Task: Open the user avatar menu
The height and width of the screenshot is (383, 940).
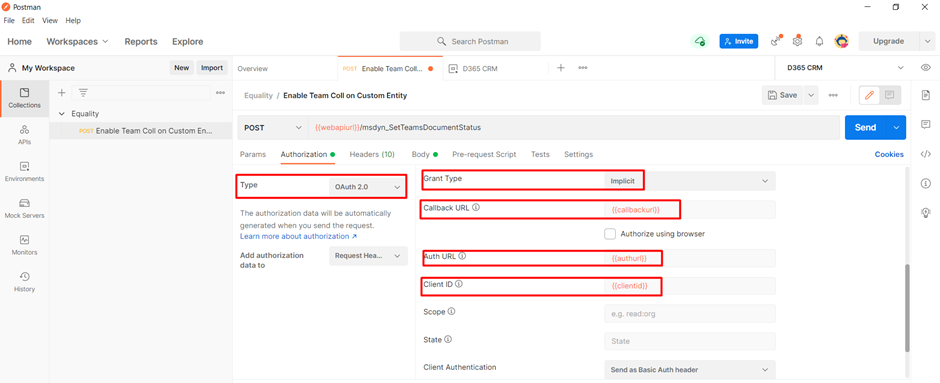Action: click(842, 41)
